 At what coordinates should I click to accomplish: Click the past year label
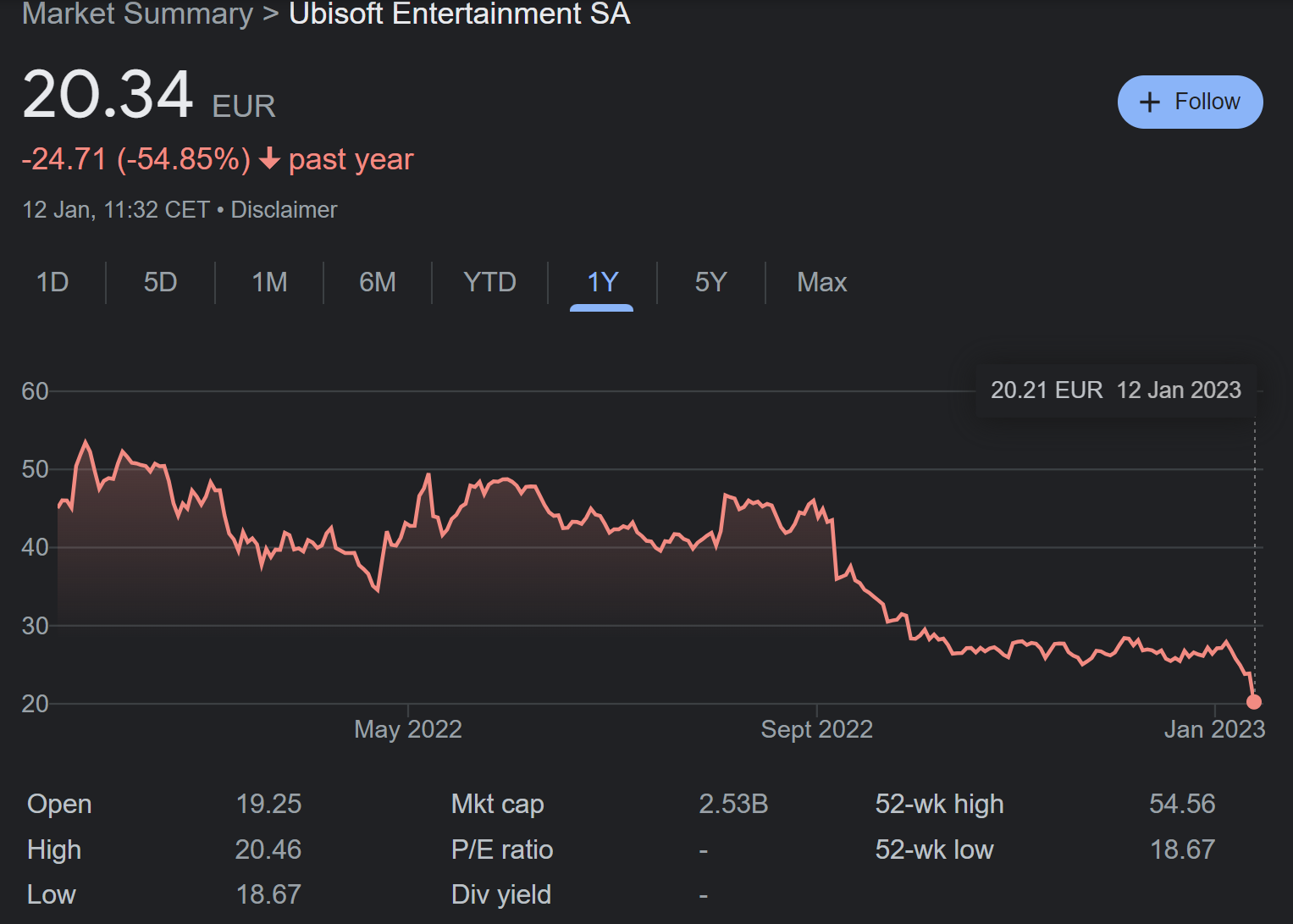pos(351,159)
